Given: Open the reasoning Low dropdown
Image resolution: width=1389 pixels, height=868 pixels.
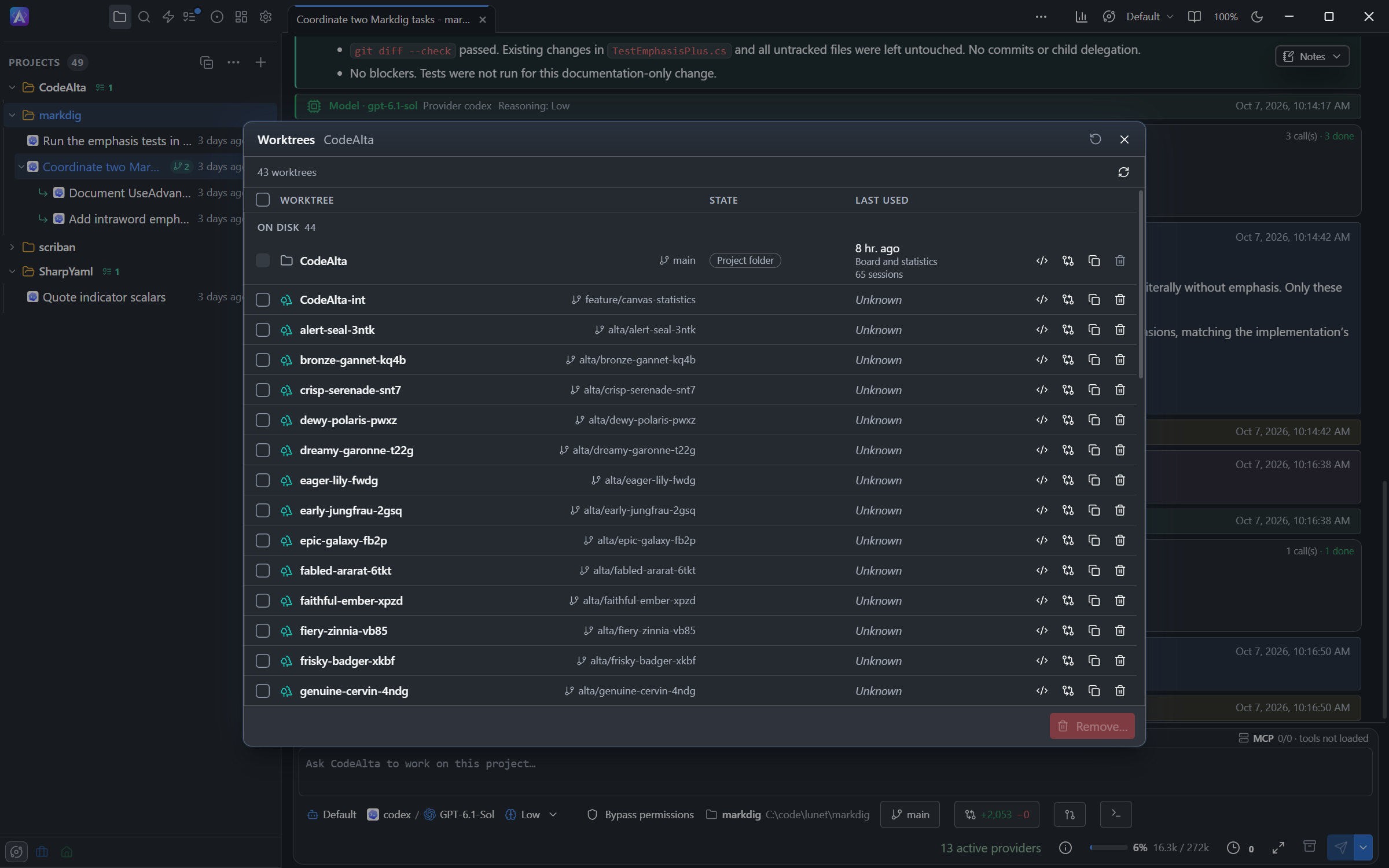Looking at the screenshot, I should [531, 814].
